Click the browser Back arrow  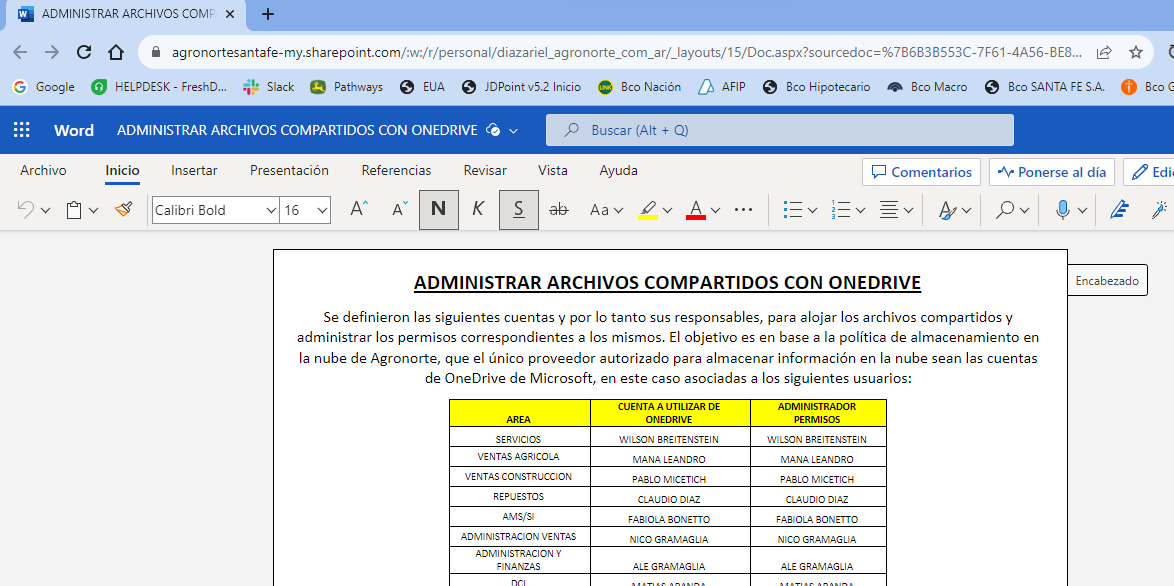(x=20, y=52)
